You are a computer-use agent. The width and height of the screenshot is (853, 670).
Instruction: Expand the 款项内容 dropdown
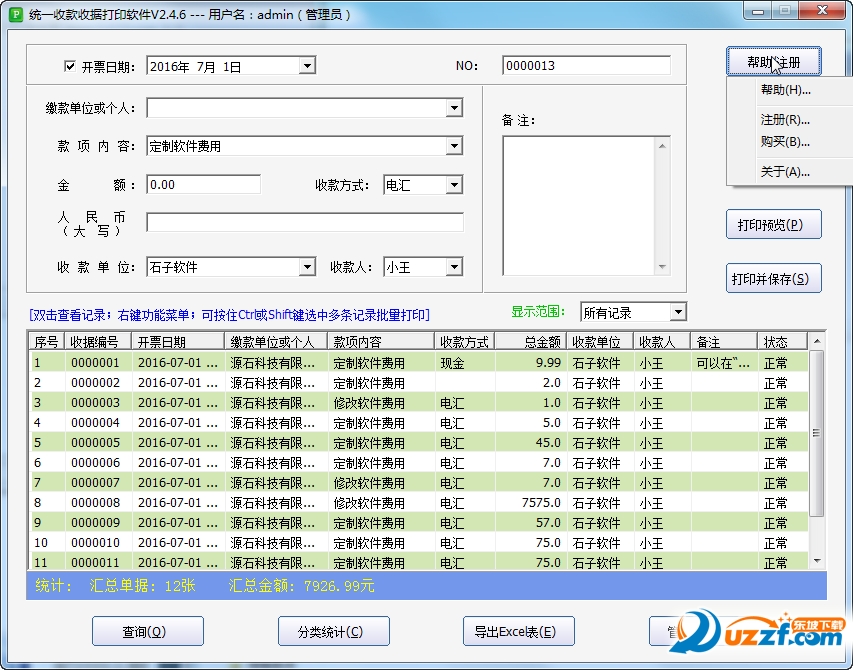click(x=454, y=146)
